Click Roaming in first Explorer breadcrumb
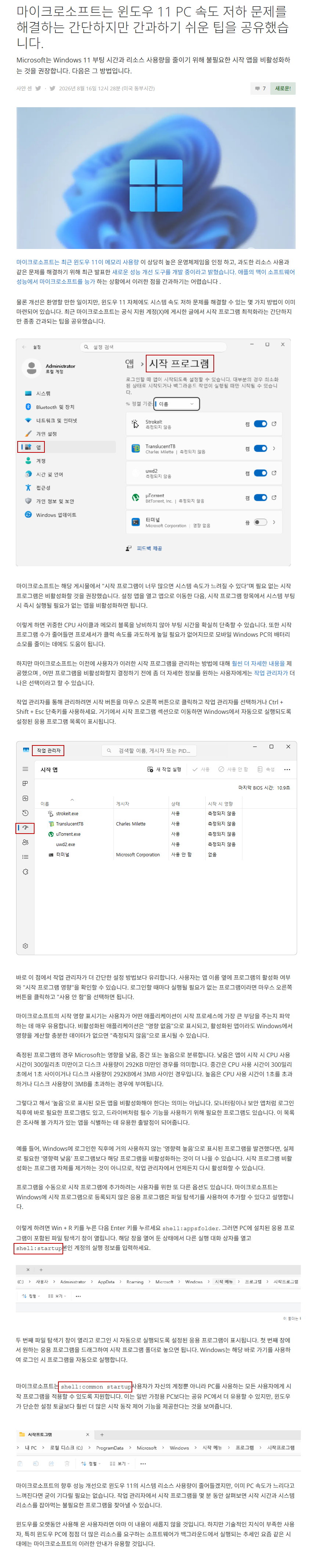The width and height of the screenshot is (310, 1568). pyautogui.click(x=134, y=1281)
